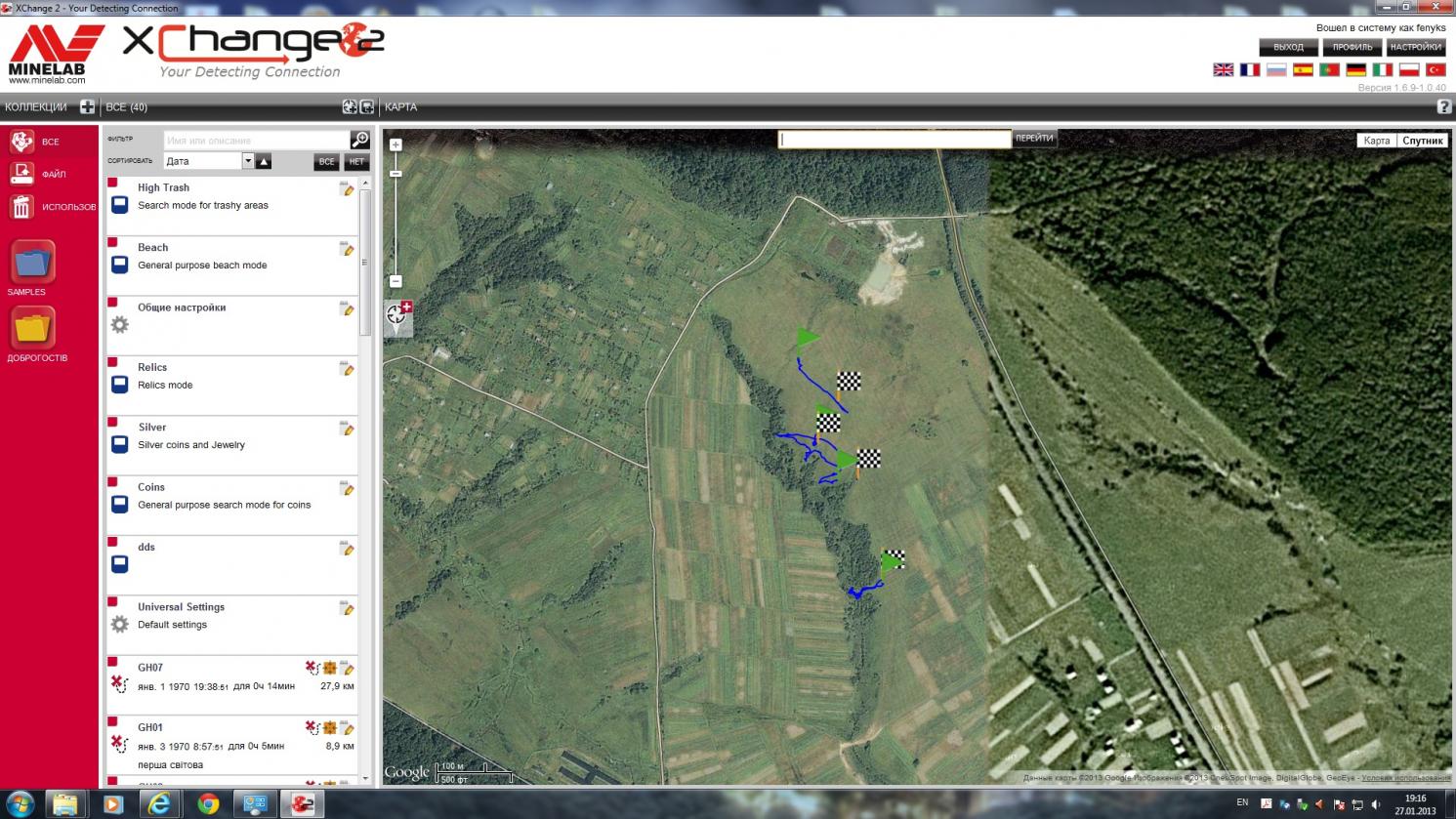The width and height of the screenshot is (1456, 819).
Task: Click the filter search magnifier icon
Action: pos(360,140)
